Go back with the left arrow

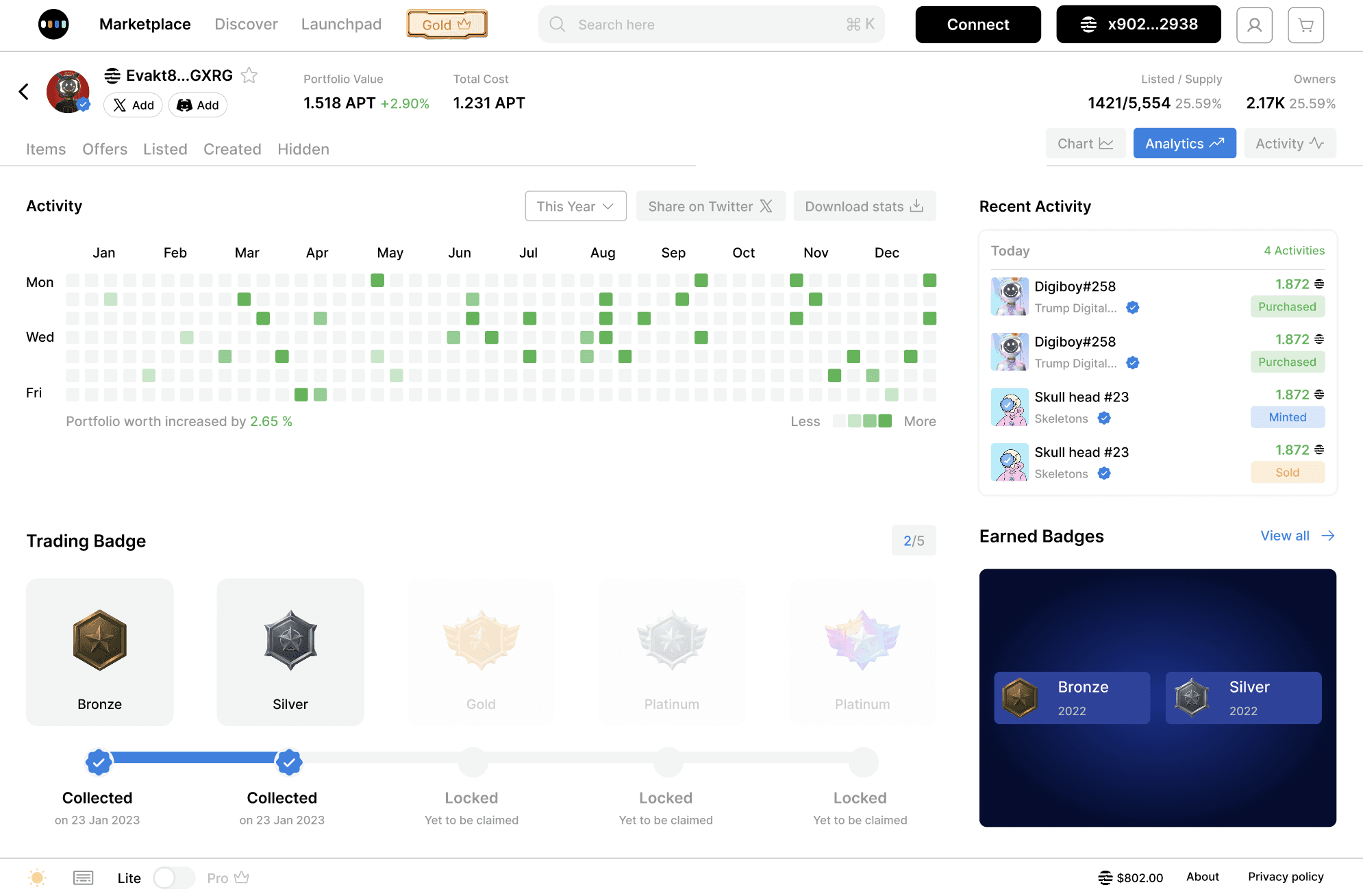[x=24, y=92]
